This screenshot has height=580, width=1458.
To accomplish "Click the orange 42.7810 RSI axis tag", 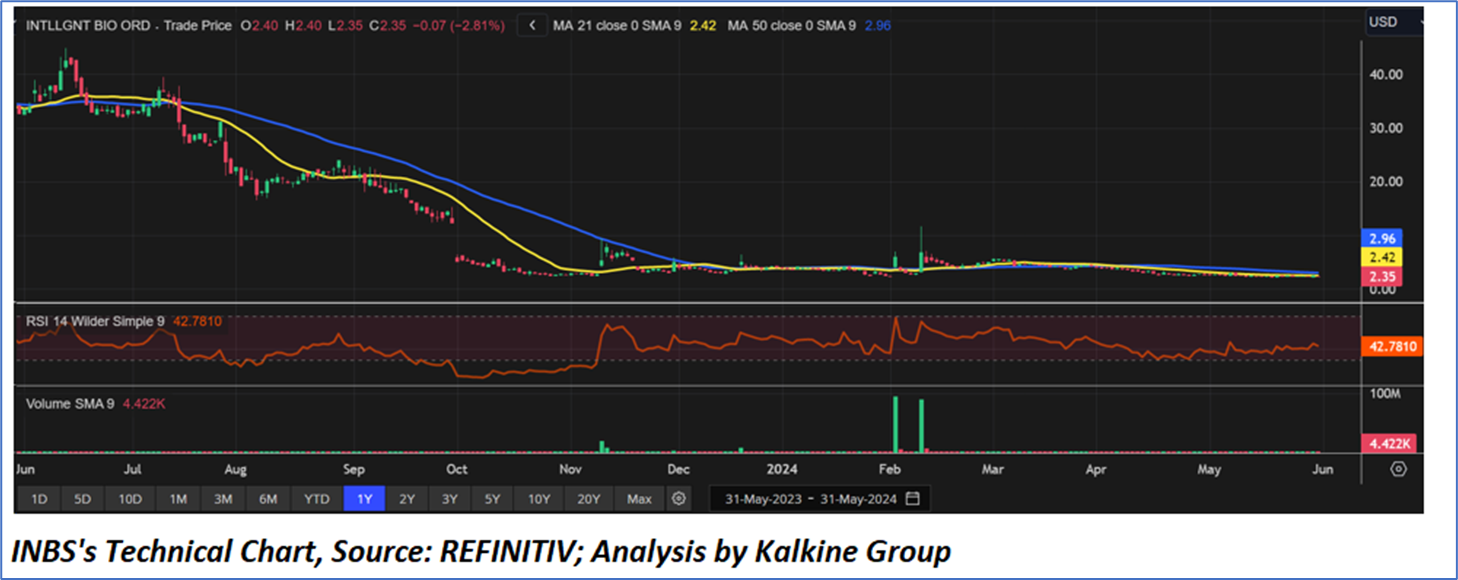I will (x=1390, y=346).
